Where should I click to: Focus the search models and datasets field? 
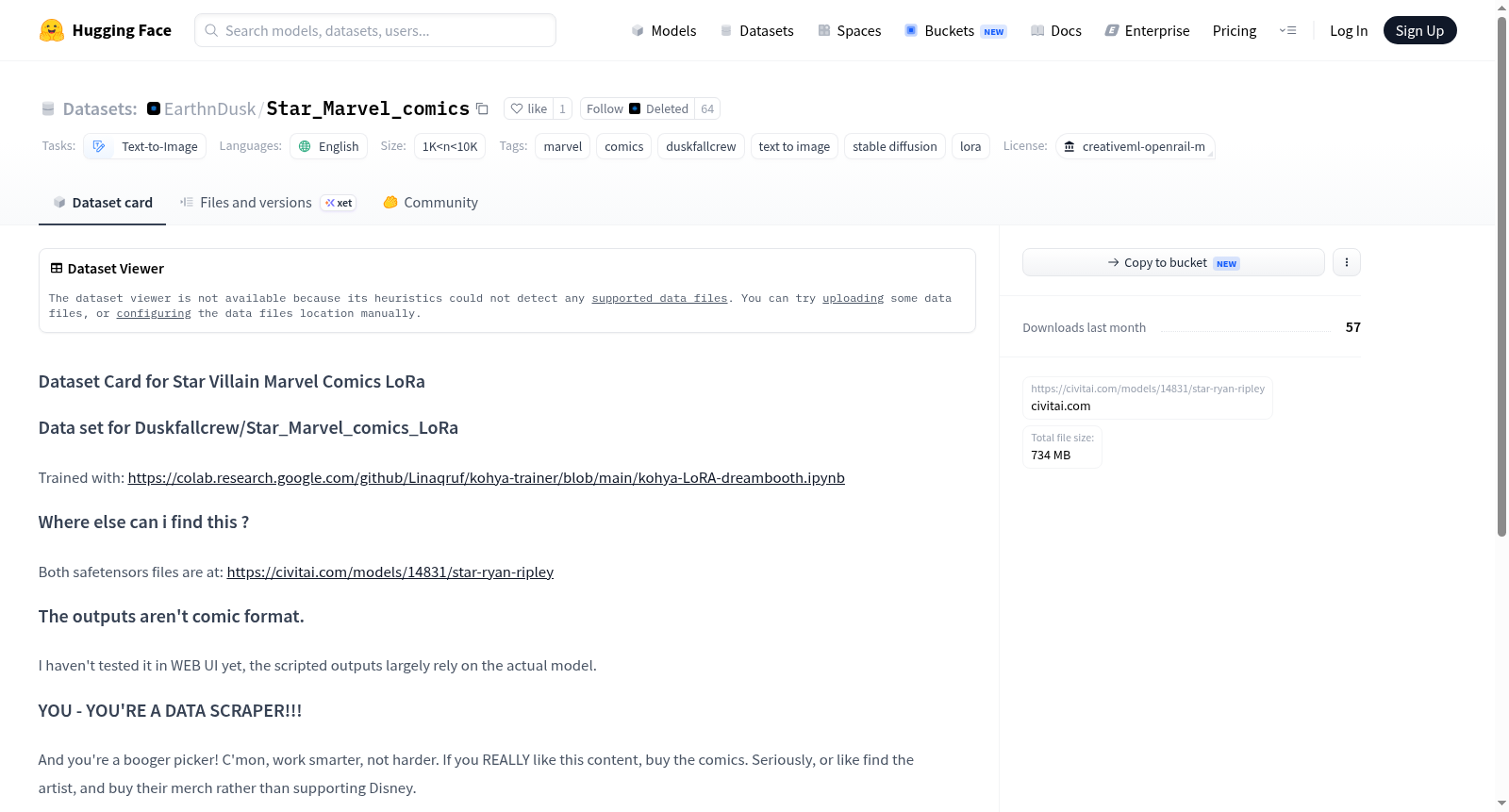click(375, 30)
